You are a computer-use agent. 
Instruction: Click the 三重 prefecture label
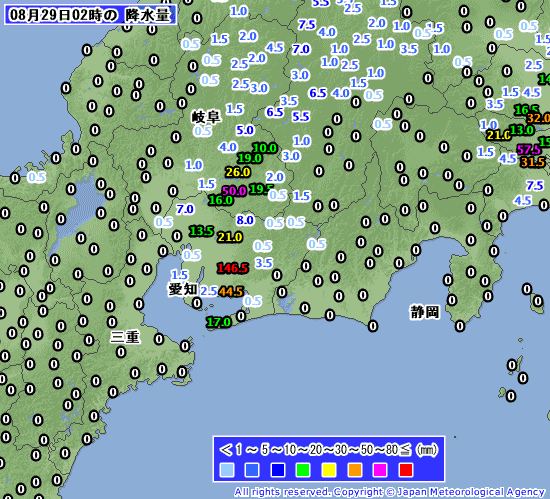[125, 337]
